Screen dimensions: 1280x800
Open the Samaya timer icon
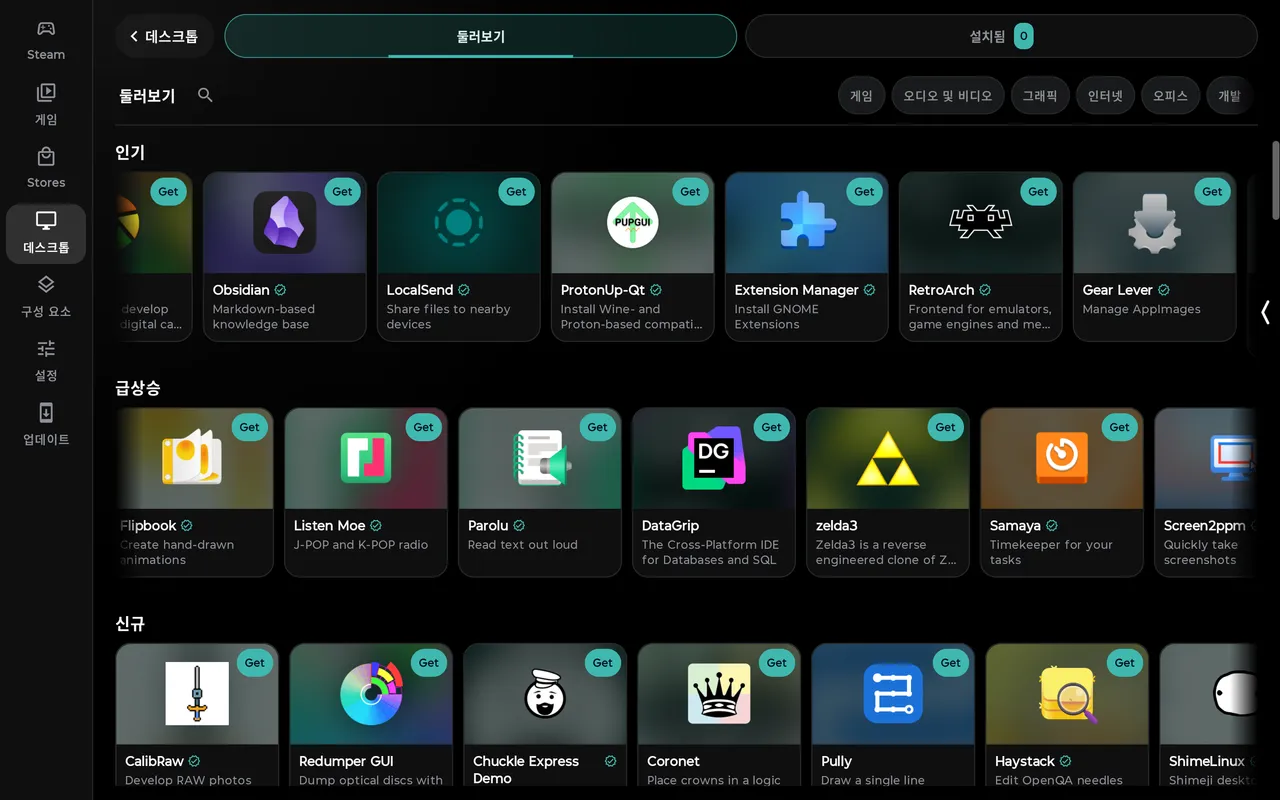[1062, 458]
